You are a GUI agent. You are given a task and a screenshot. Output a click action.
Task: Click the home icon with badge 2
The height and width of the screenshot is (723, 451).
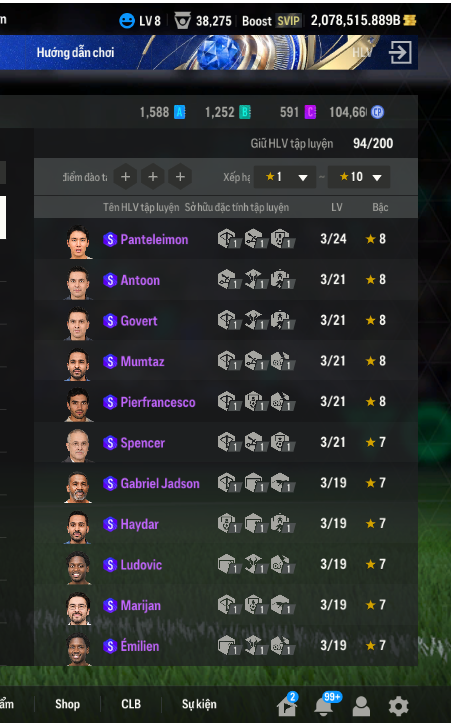287,705
